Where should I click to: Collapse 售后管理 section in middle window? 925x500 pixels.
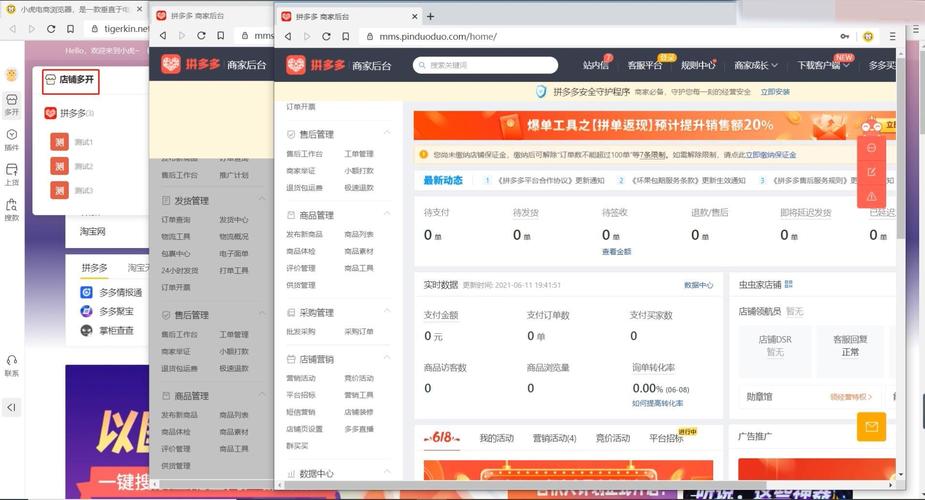(261, 313)
